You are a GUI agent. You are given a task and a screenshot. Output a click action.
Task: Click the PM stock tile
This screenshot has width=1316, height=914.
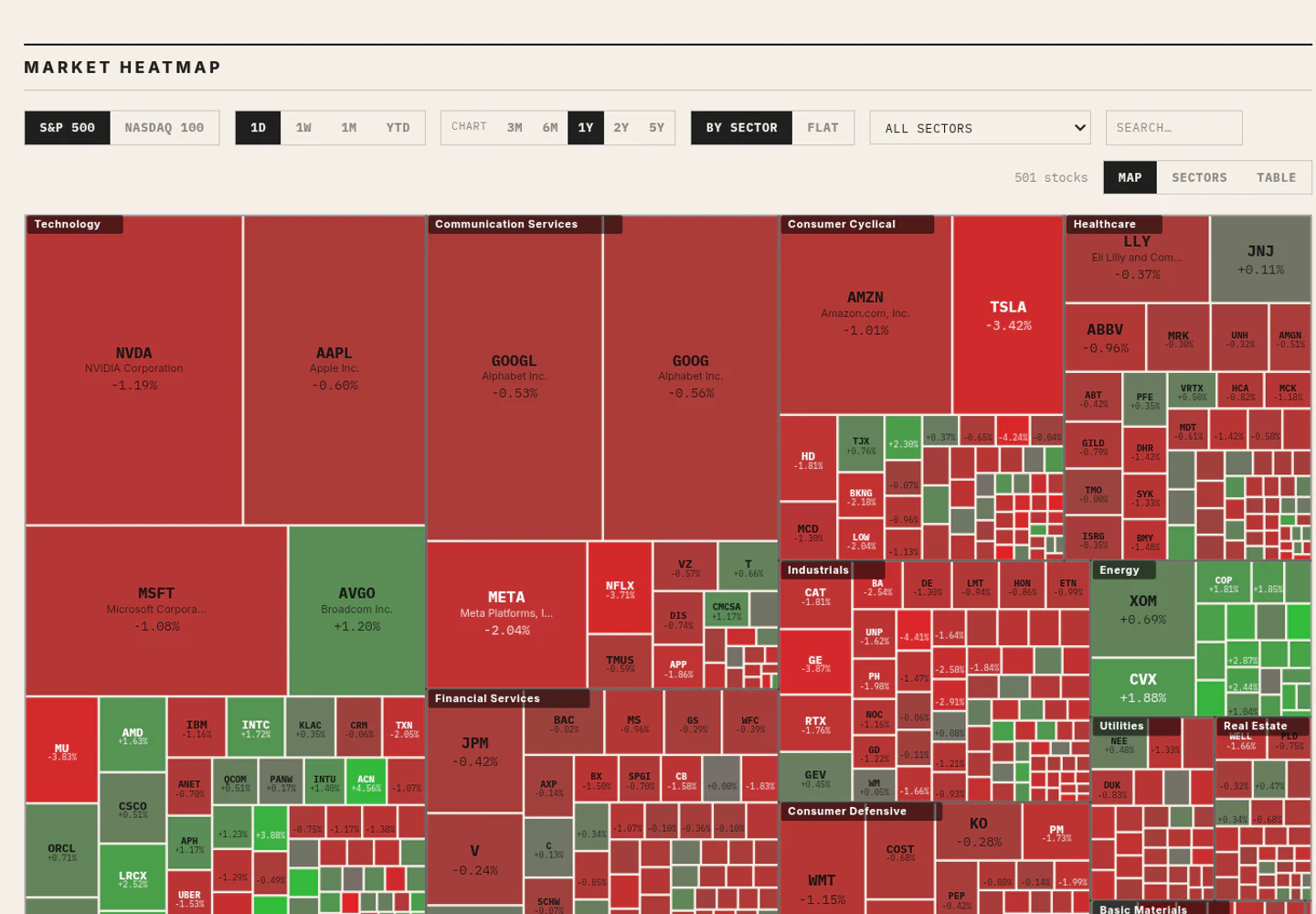(x=1056, y=833)
